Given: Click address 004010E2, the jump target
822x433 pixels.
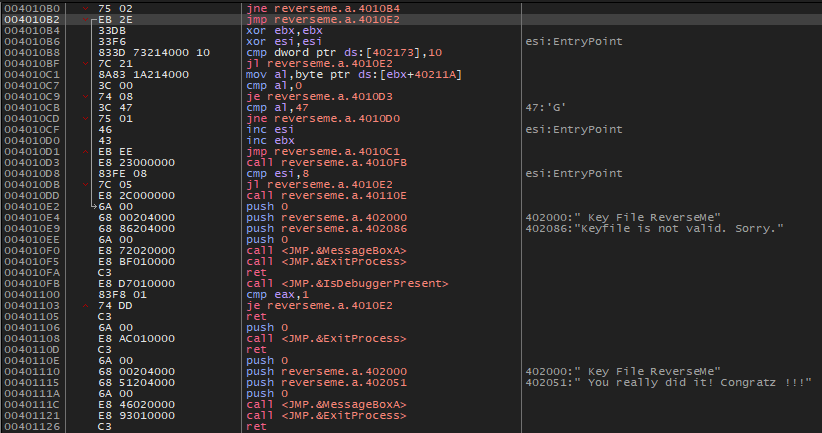Looking at the screenshot, I should pyautogui.click(x=32, y=207).
